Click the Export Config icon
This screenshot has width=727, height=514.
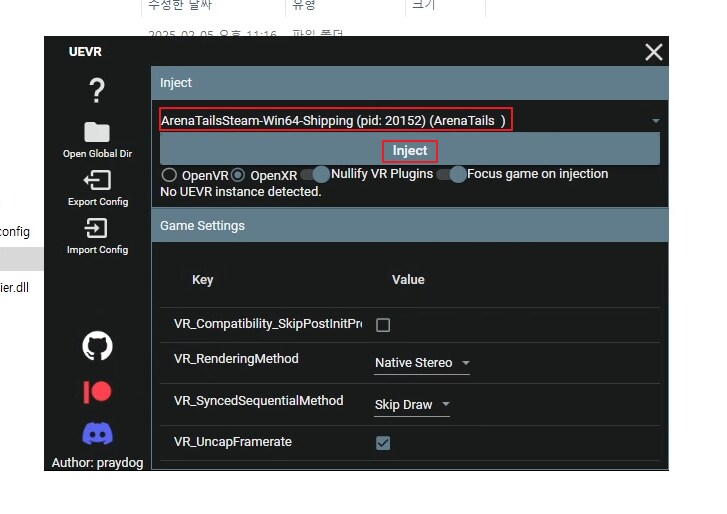click(x=97, y=181)
